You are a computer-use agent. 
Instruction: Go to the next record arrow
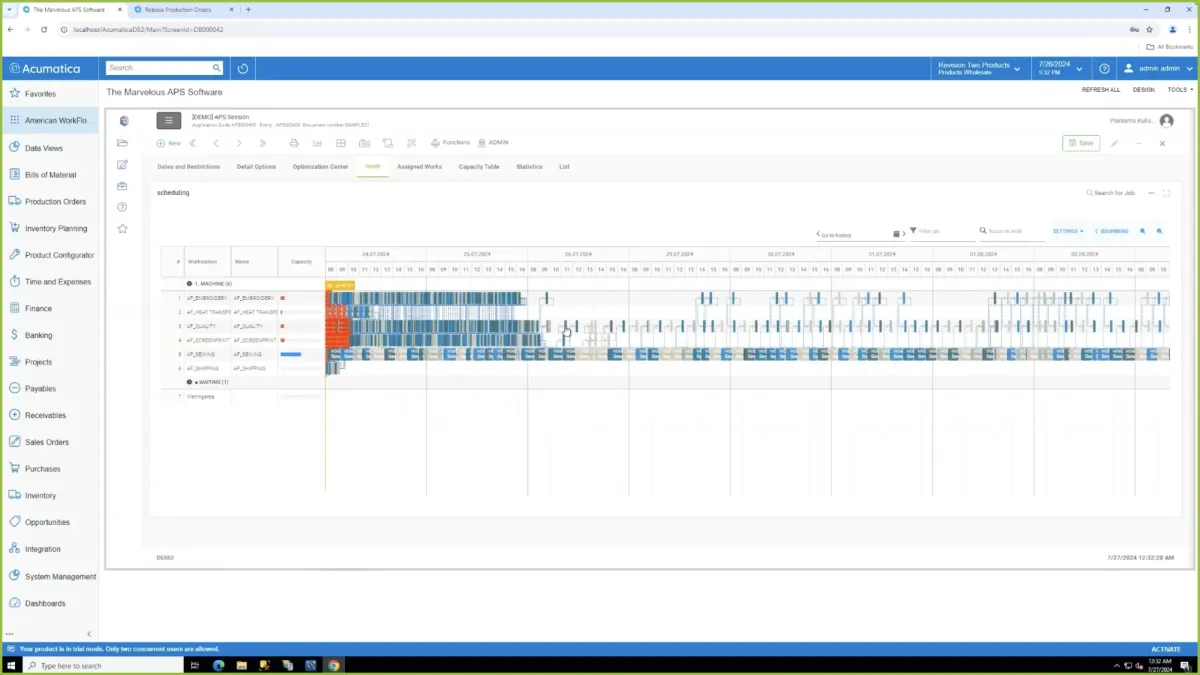point(239,143)
